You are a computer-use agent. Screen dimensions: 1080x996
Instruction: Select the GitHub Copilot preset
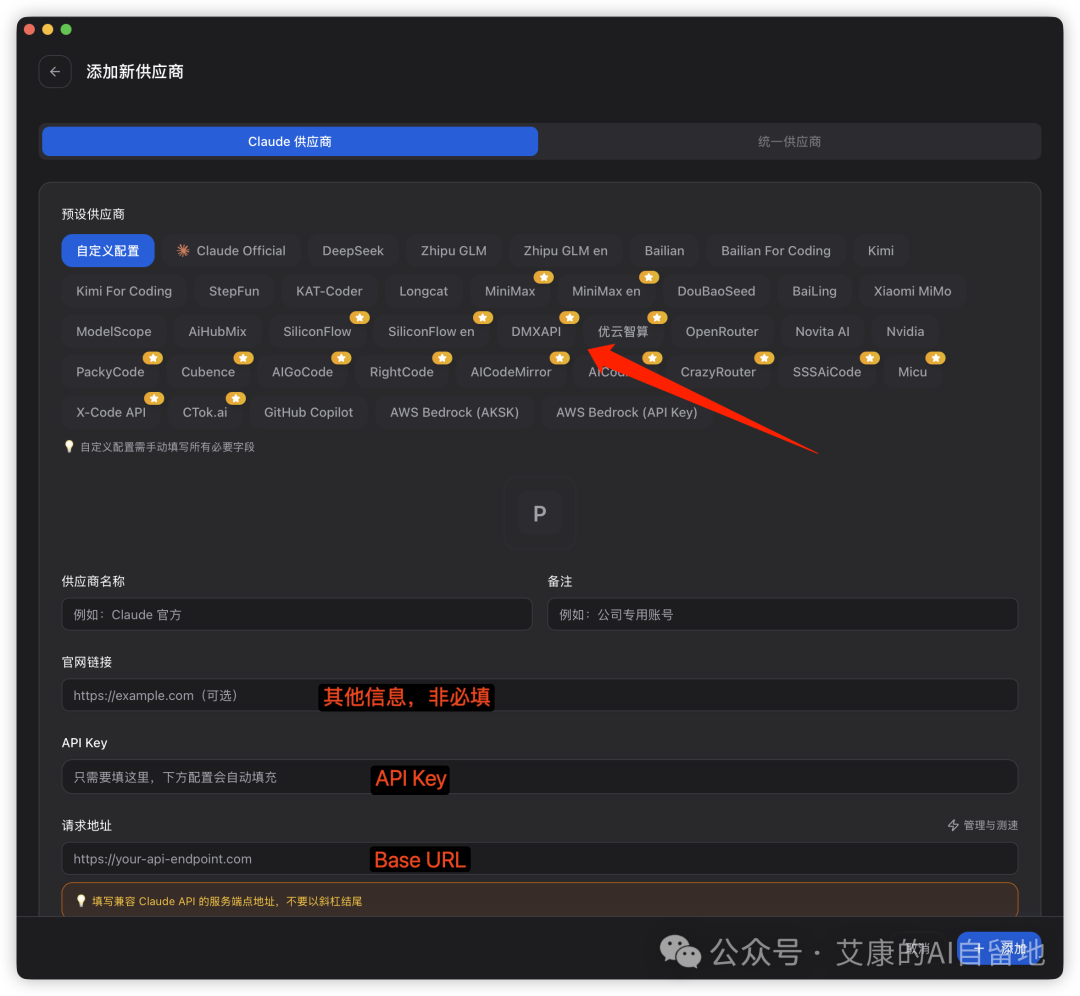point(309,413)
